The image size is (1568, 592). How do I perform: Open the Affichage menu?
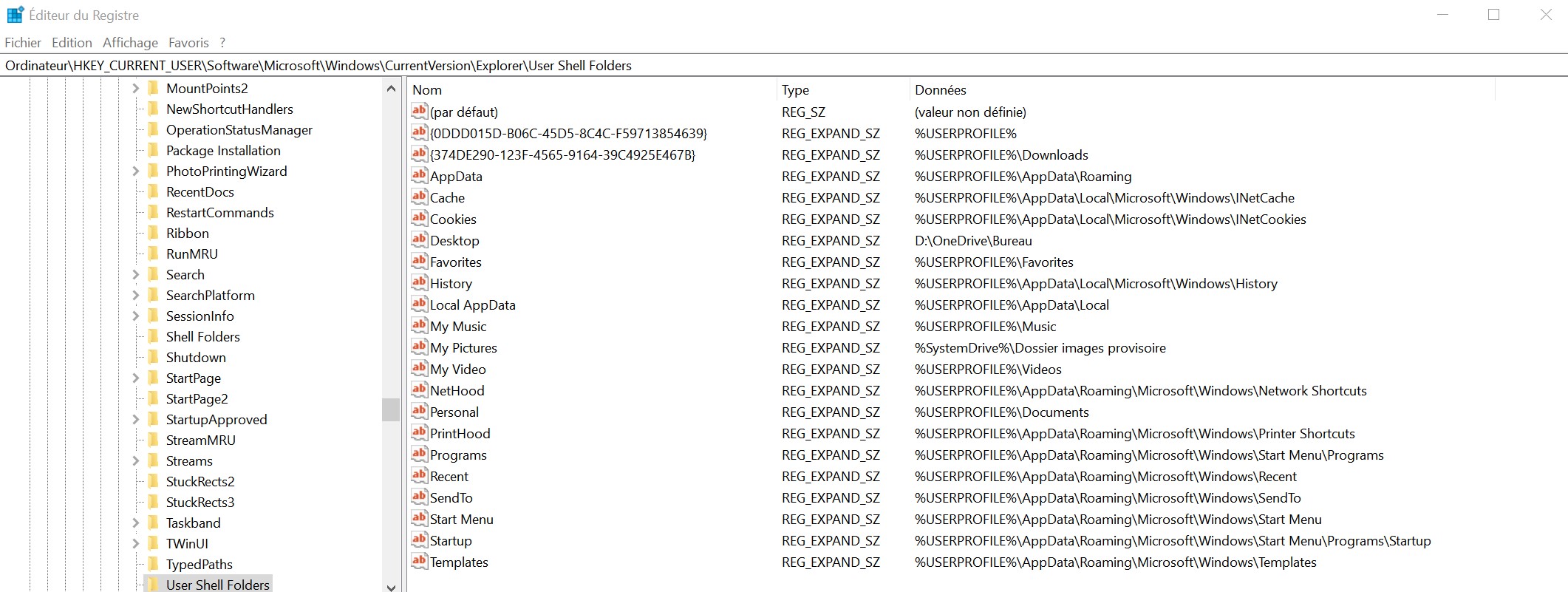pos(130,43)
